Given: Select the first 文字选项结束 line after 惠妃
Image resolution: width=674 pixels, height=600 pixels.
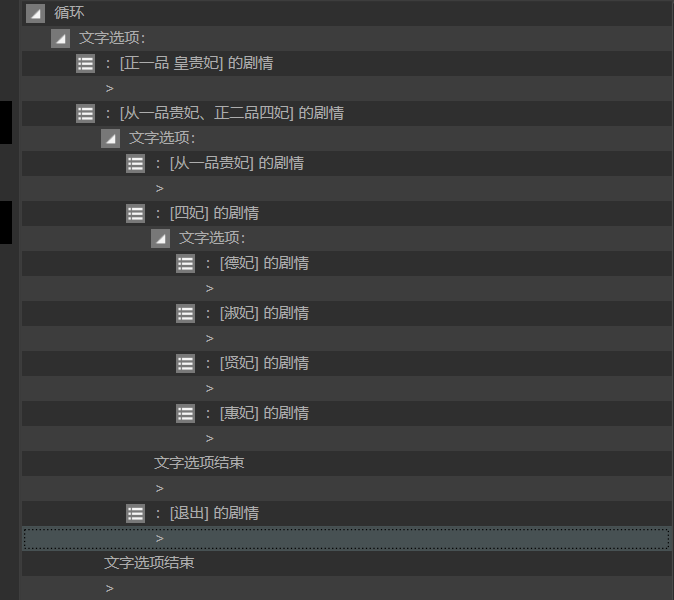Looking at the screenshot, I should coord(199,463).
